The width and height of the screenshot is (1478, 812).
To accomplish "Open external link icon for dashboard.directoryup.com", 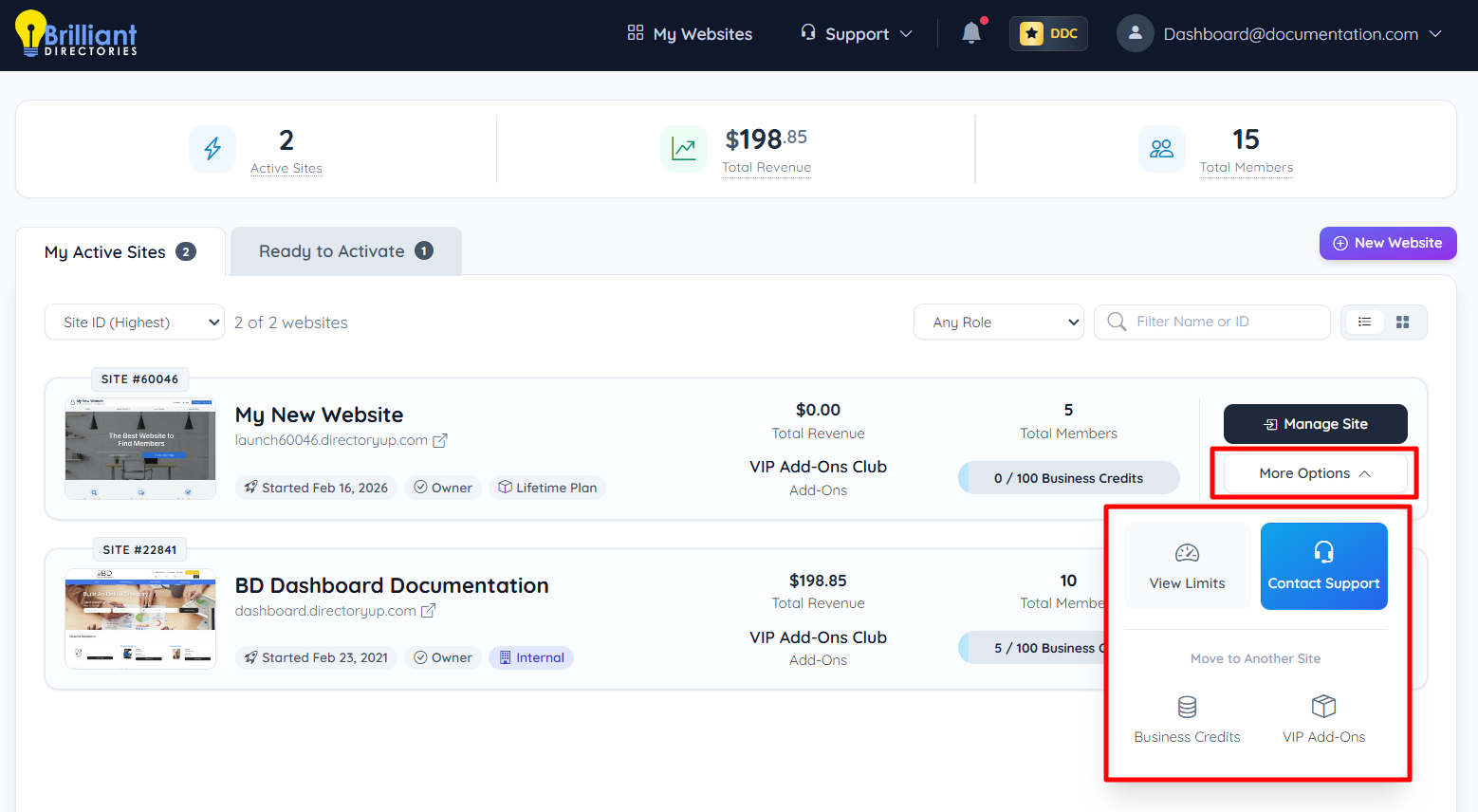I will [428, 611].
